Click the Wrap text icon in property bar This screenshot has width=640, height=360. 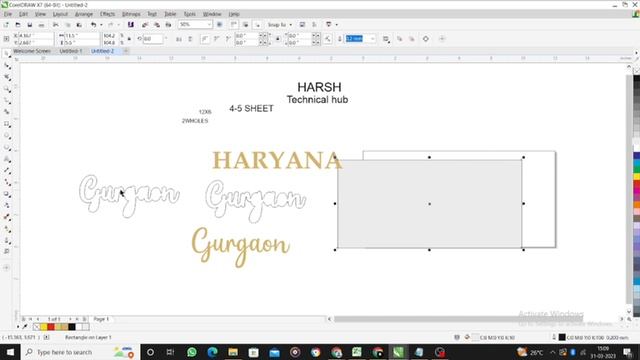386,39
